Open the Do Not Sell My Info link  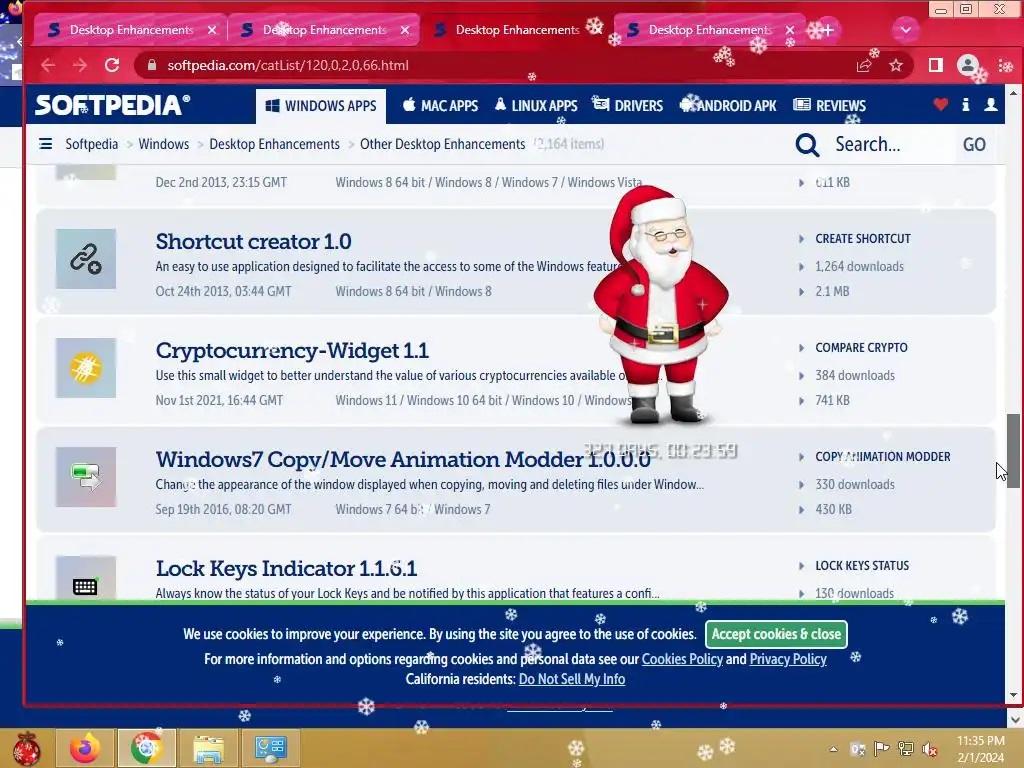point(571,679)
